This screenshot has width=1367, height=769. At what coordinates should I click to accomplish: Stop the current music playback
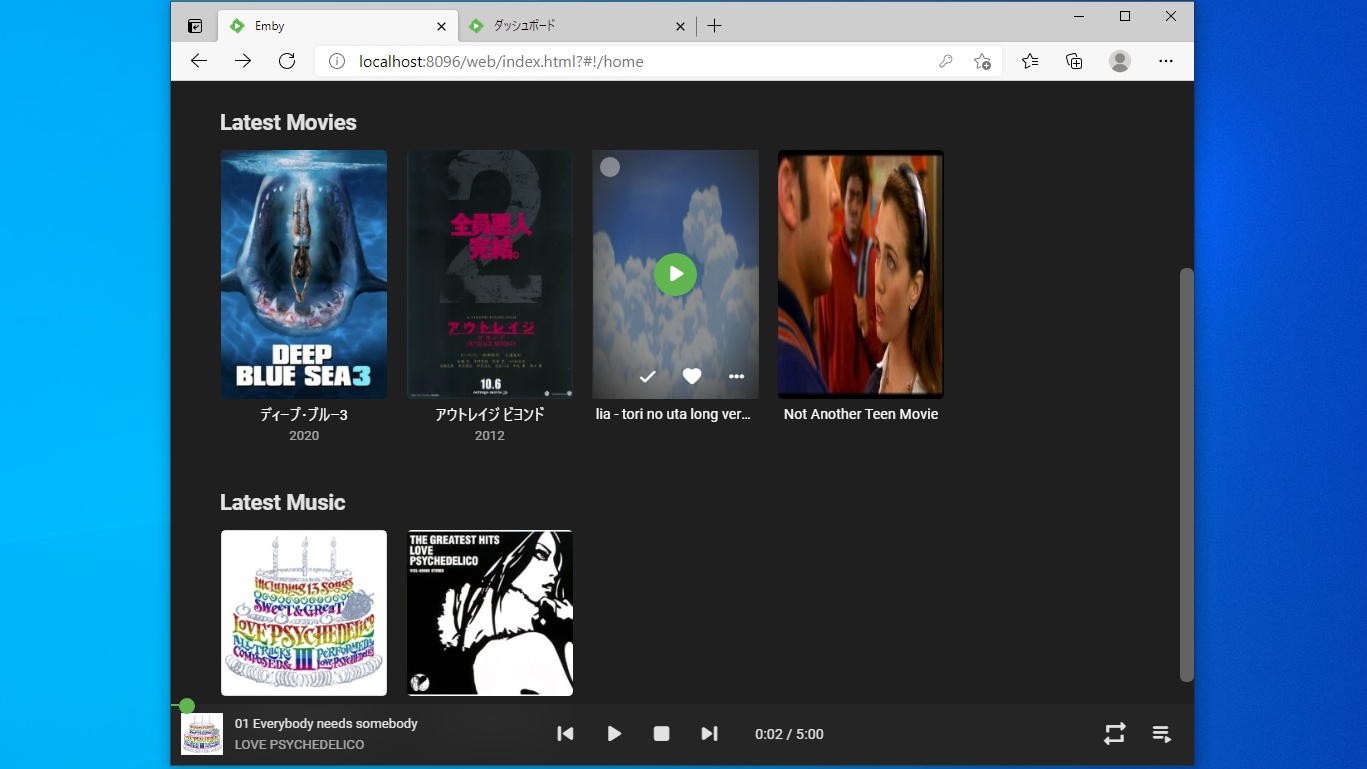(x=661, y=734)
